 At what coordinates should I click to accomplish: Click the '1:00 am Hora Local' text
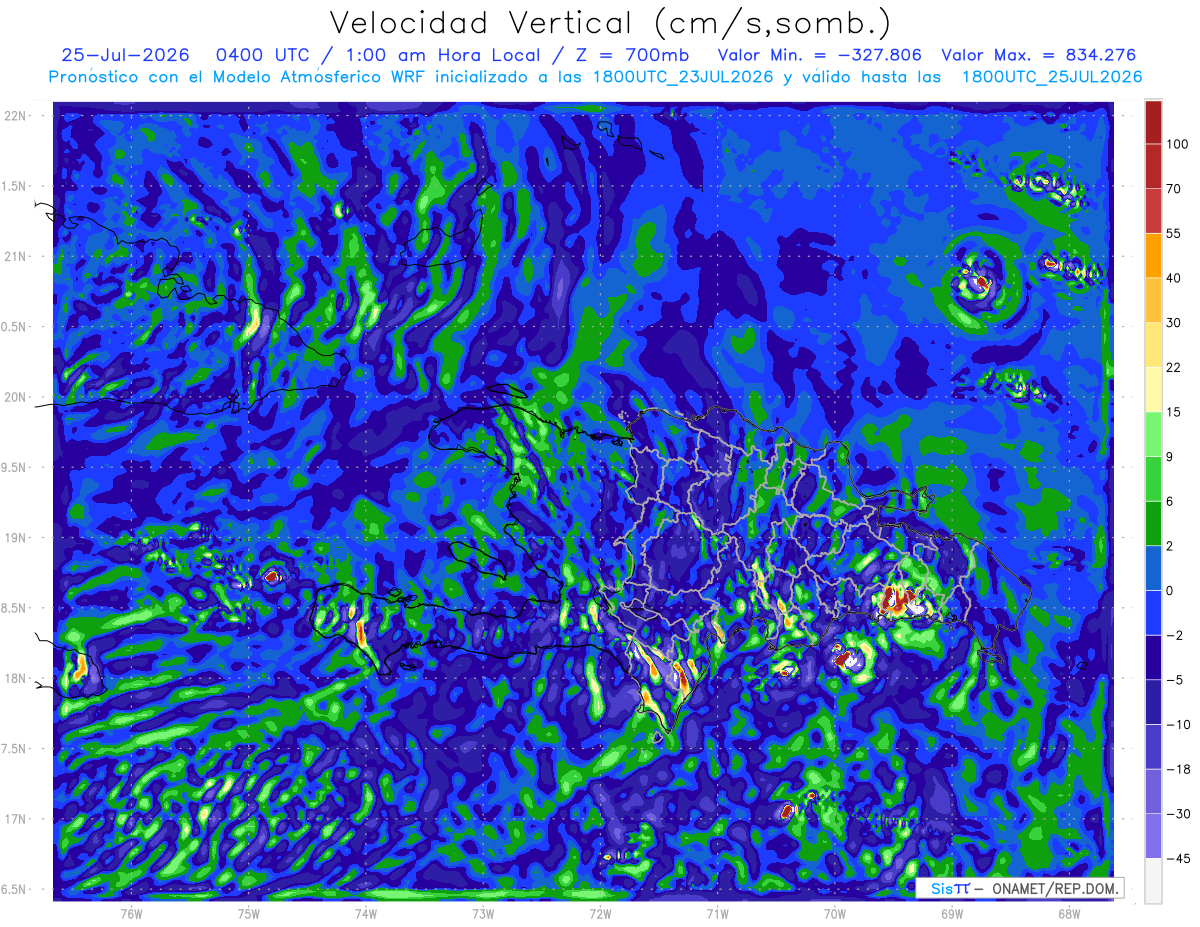point(445,55)
